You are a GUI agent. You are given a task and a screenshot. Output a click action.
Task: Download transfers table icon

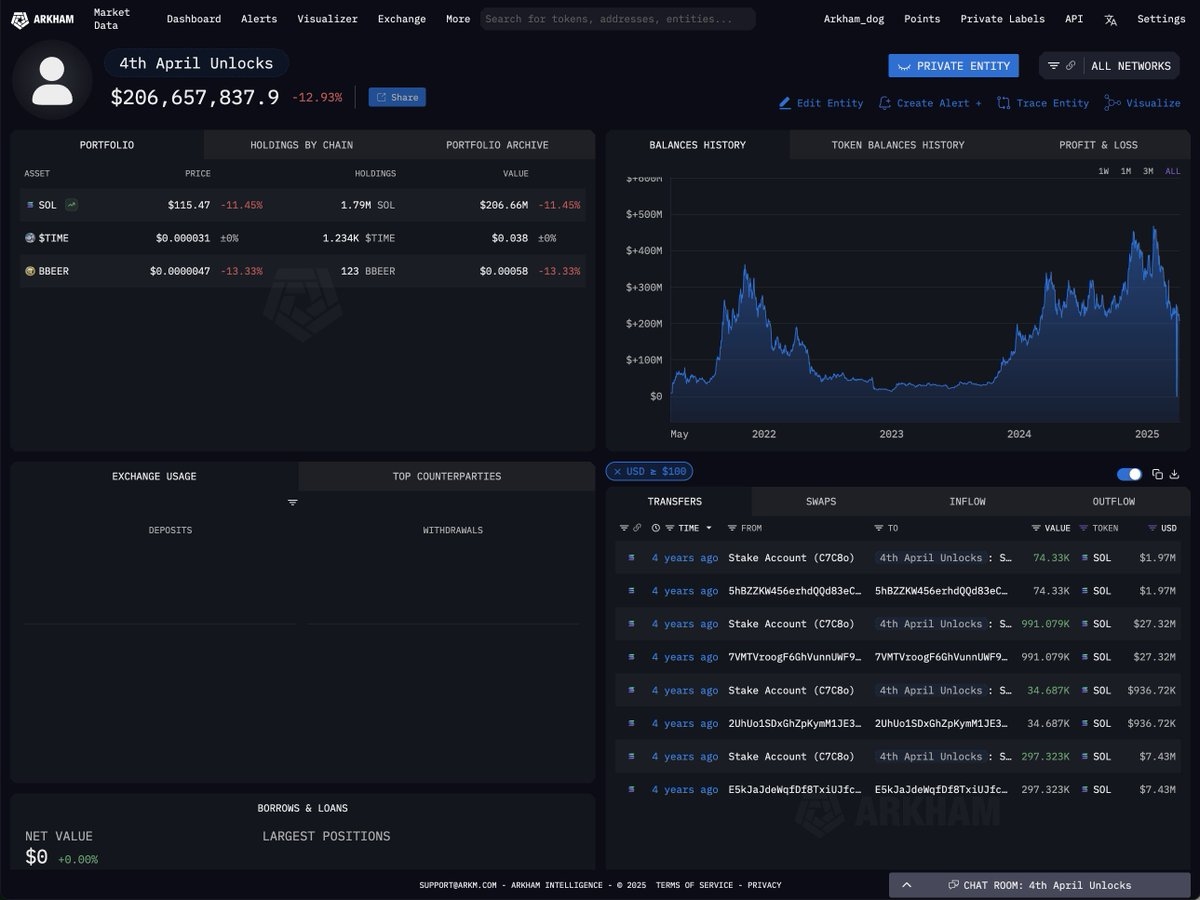pyautogui.click(x=1175, y=474)
